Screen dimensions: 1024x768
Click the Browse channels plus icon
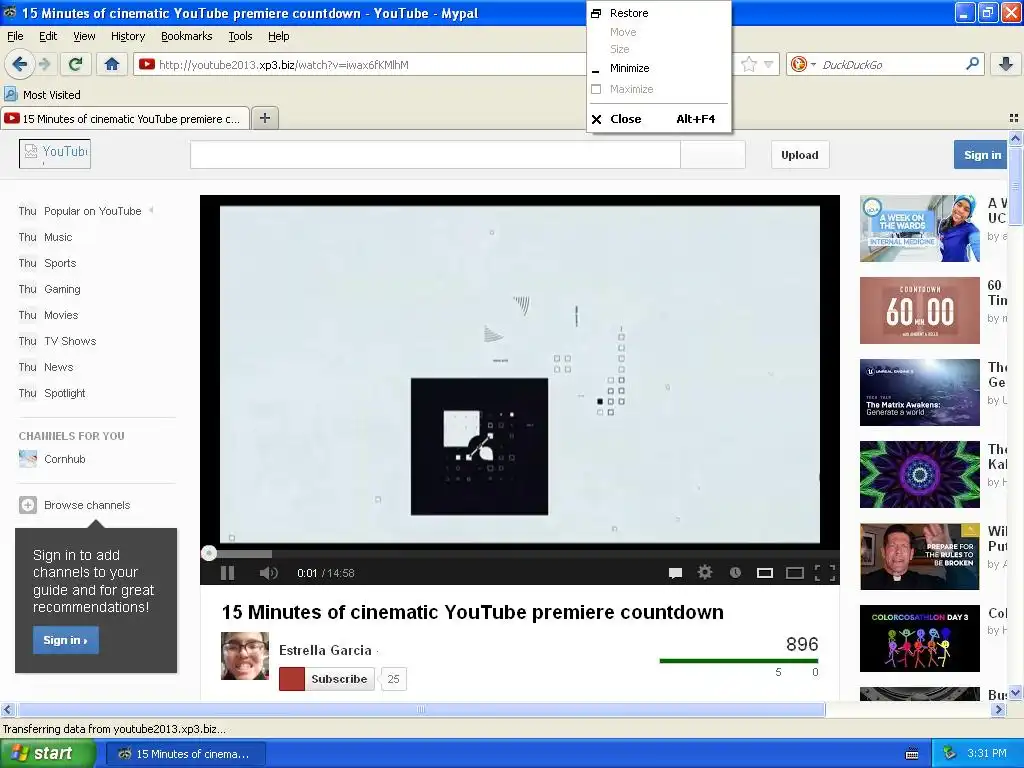point(27,505)
